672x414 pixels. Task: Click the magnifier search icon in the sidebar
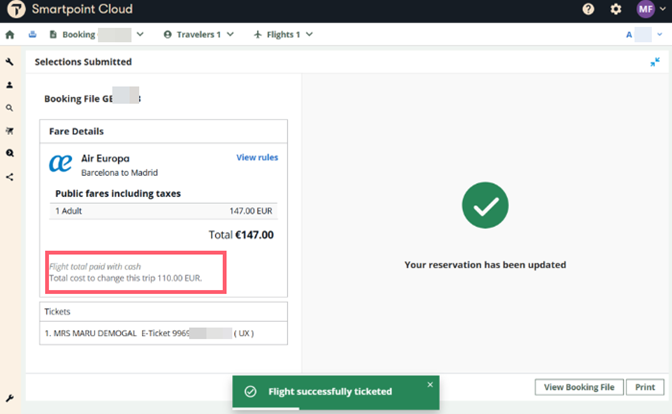pyautogui.click(x=10, y=108)
